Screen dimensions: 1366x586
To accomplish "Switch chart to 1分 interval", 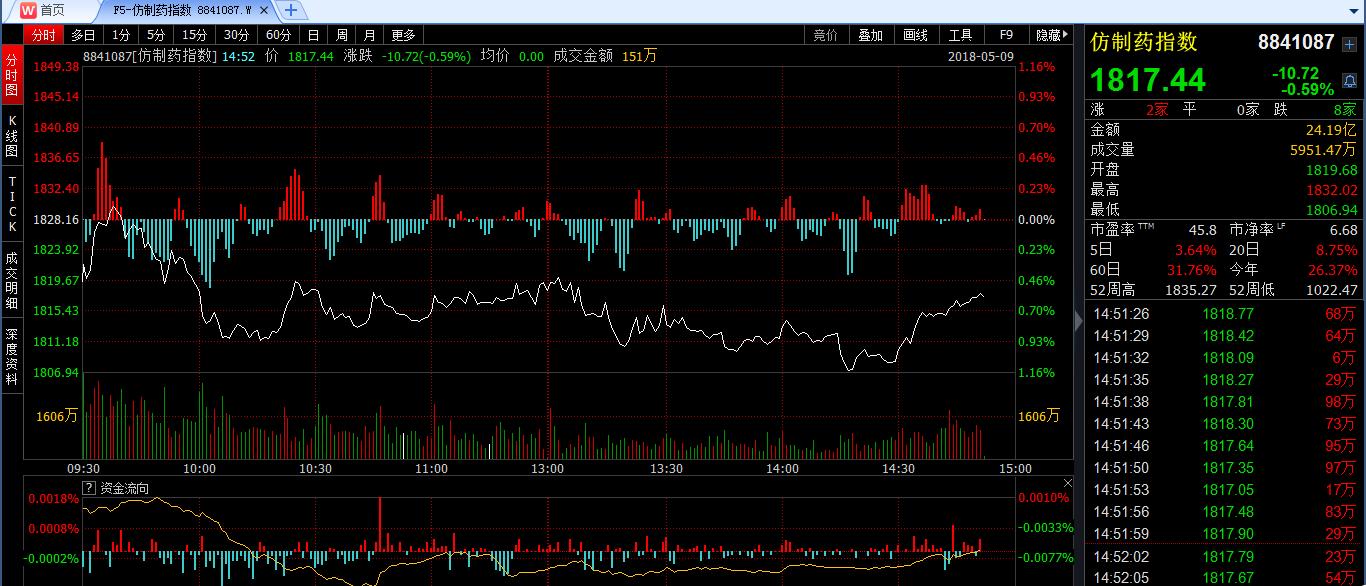I will [x=121, y=35].
